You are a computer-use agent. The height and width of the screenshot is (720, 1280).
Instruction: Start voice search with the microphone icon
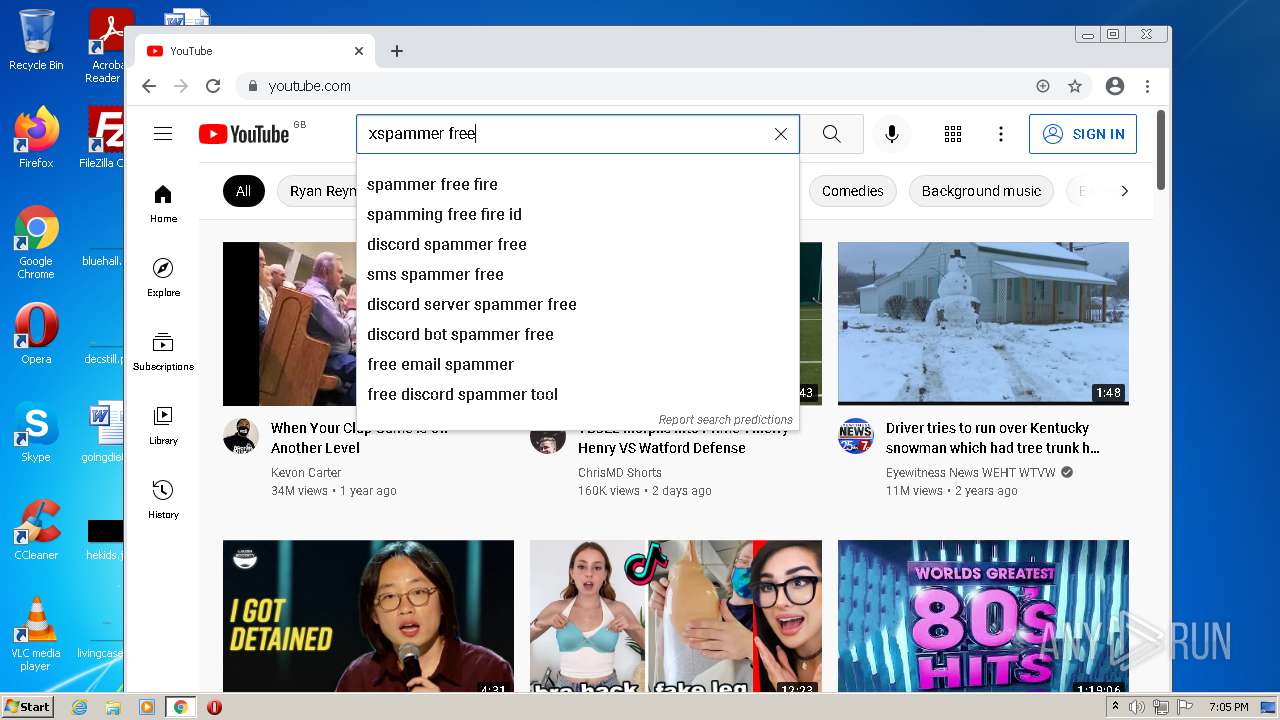tap(892, 134)
